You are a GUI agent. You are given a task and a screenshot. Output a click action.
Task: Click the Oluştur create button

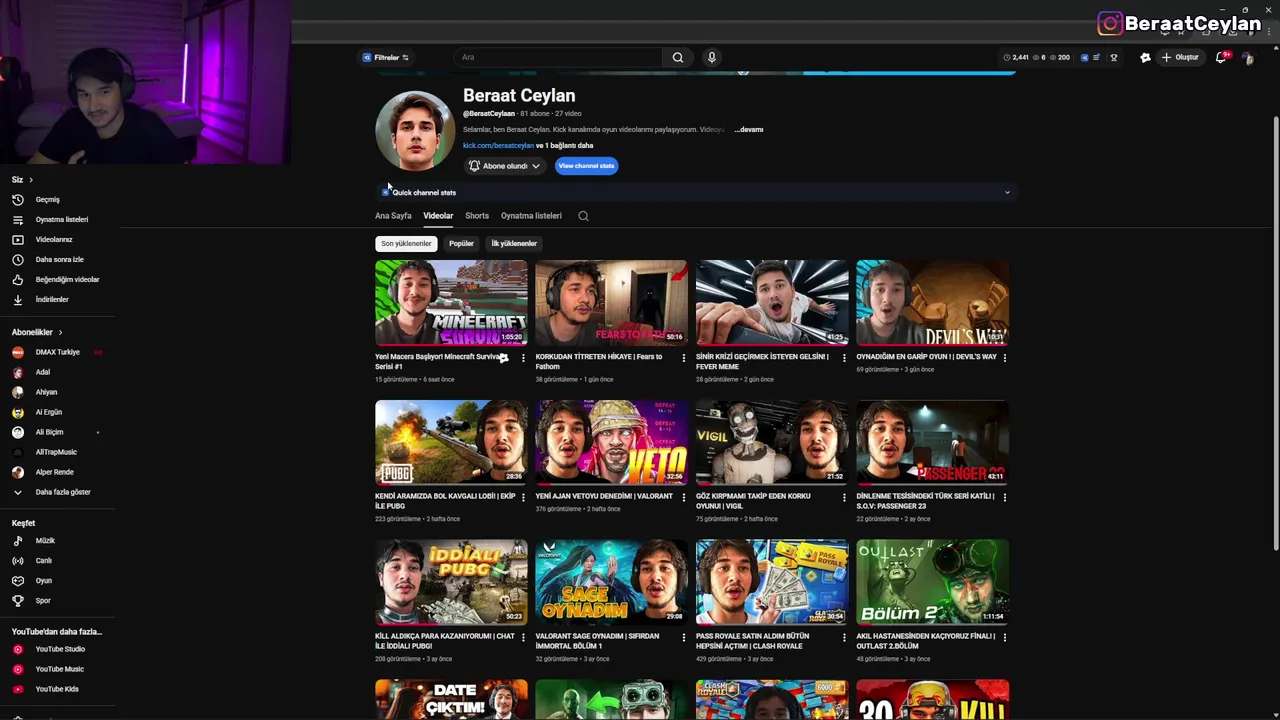(x=1180, y=58)
